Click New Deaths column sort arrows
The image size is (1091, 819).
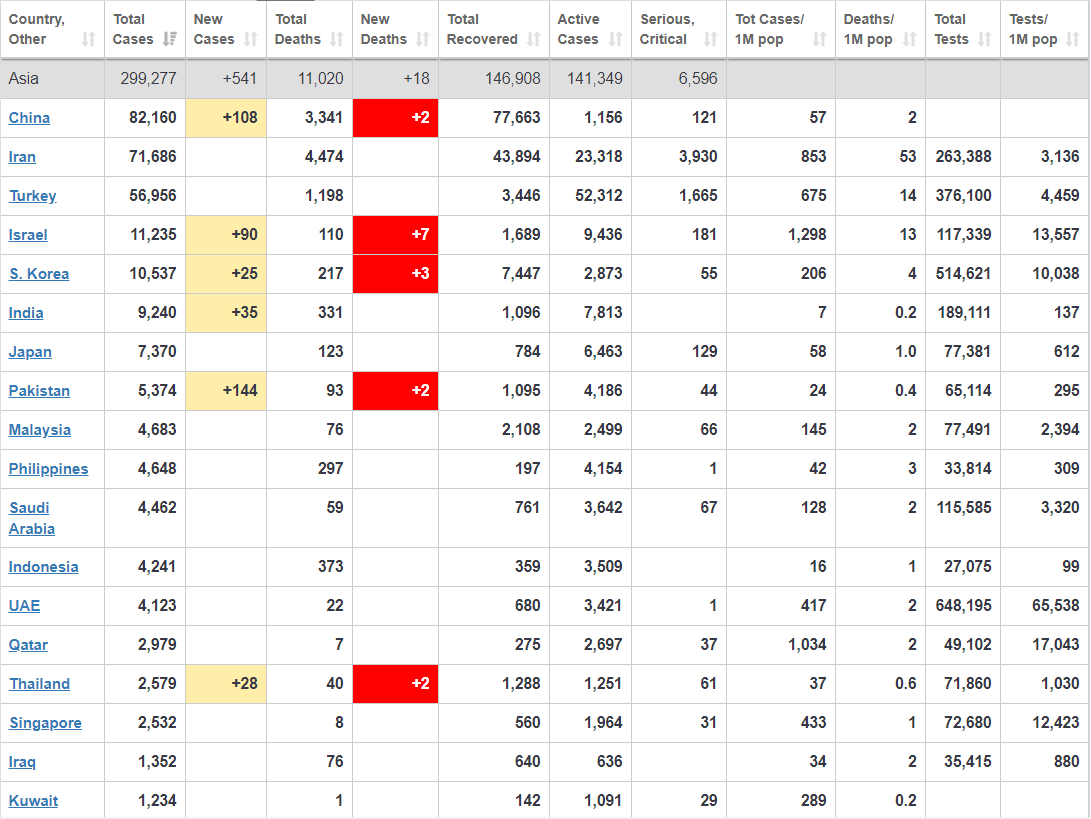pos(423,40)
